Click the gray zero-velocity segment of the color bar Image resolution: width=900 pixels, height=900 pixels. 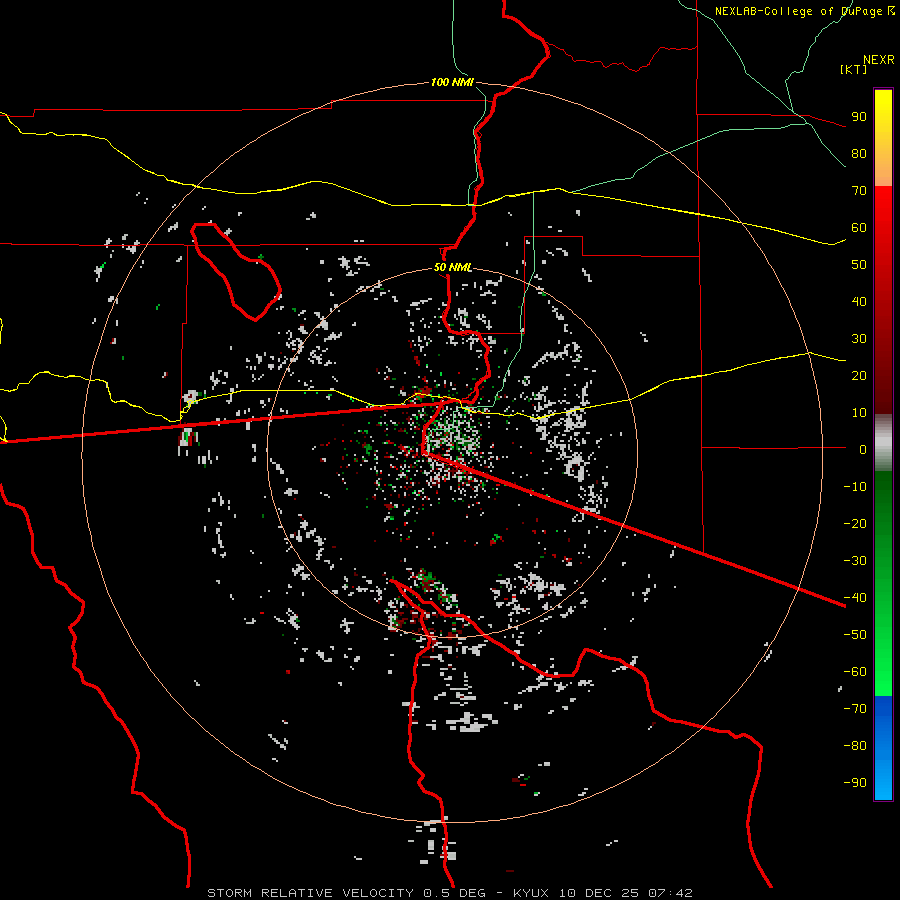pos(883,442)
